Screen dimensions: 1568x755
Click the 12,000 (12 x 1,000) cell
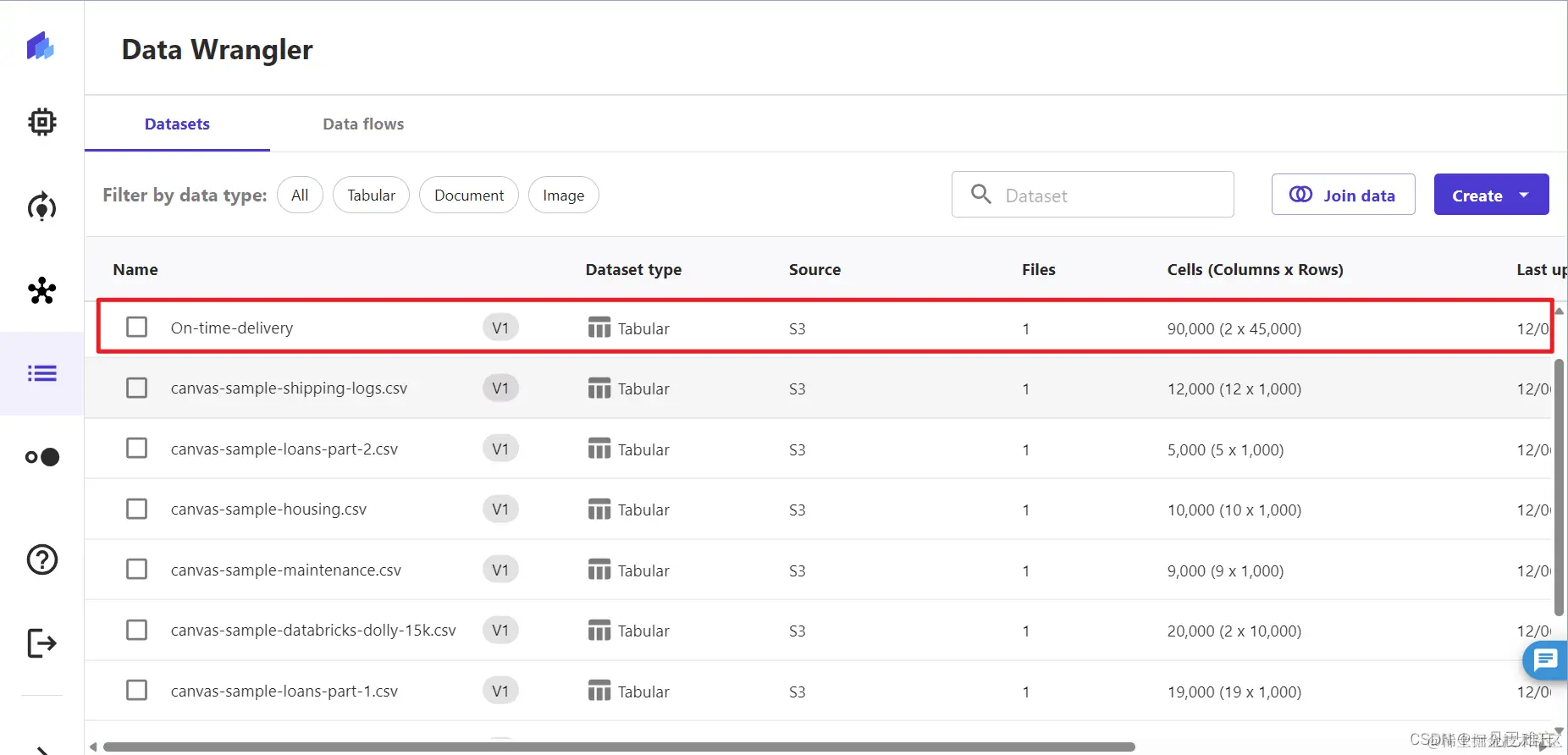(1234, 389)
